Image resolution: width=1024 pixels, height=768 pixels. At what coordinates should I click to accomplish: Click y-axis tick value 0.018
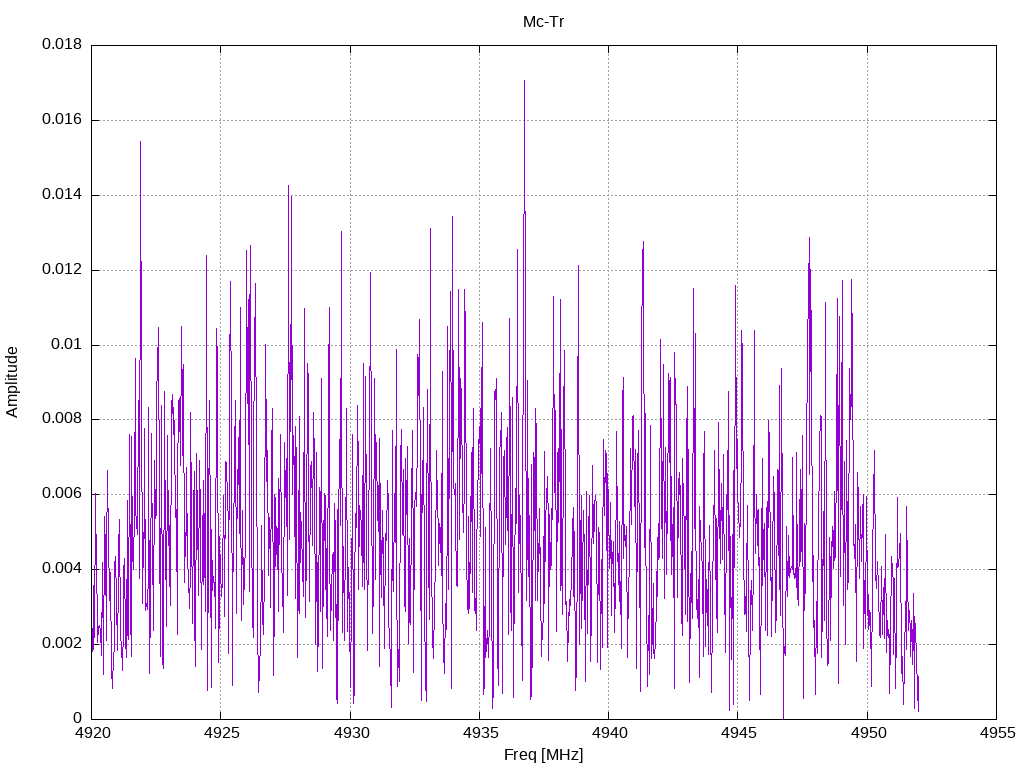[x=62, y=44]
